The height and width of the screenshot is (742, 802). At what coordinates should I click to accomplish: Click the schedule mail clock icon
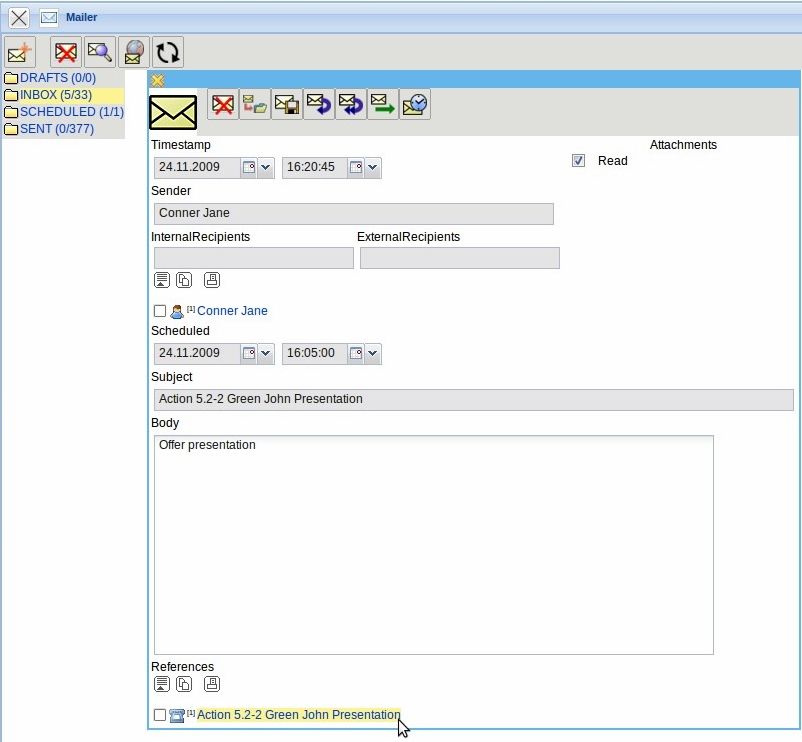tap(415, 104)
